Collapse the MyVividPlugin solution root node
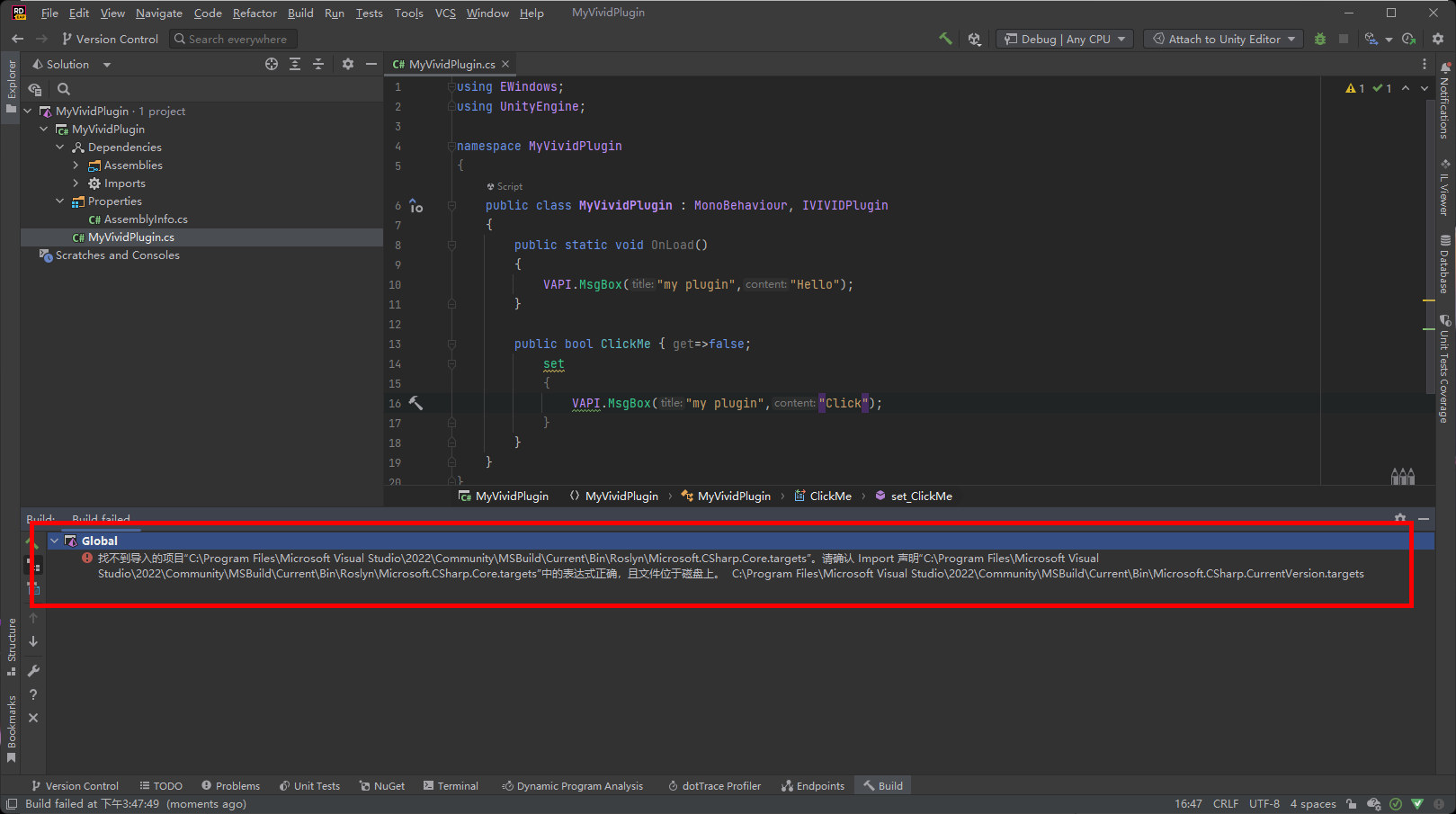Screen dimensions: 1456x814 tap(27, 111)
